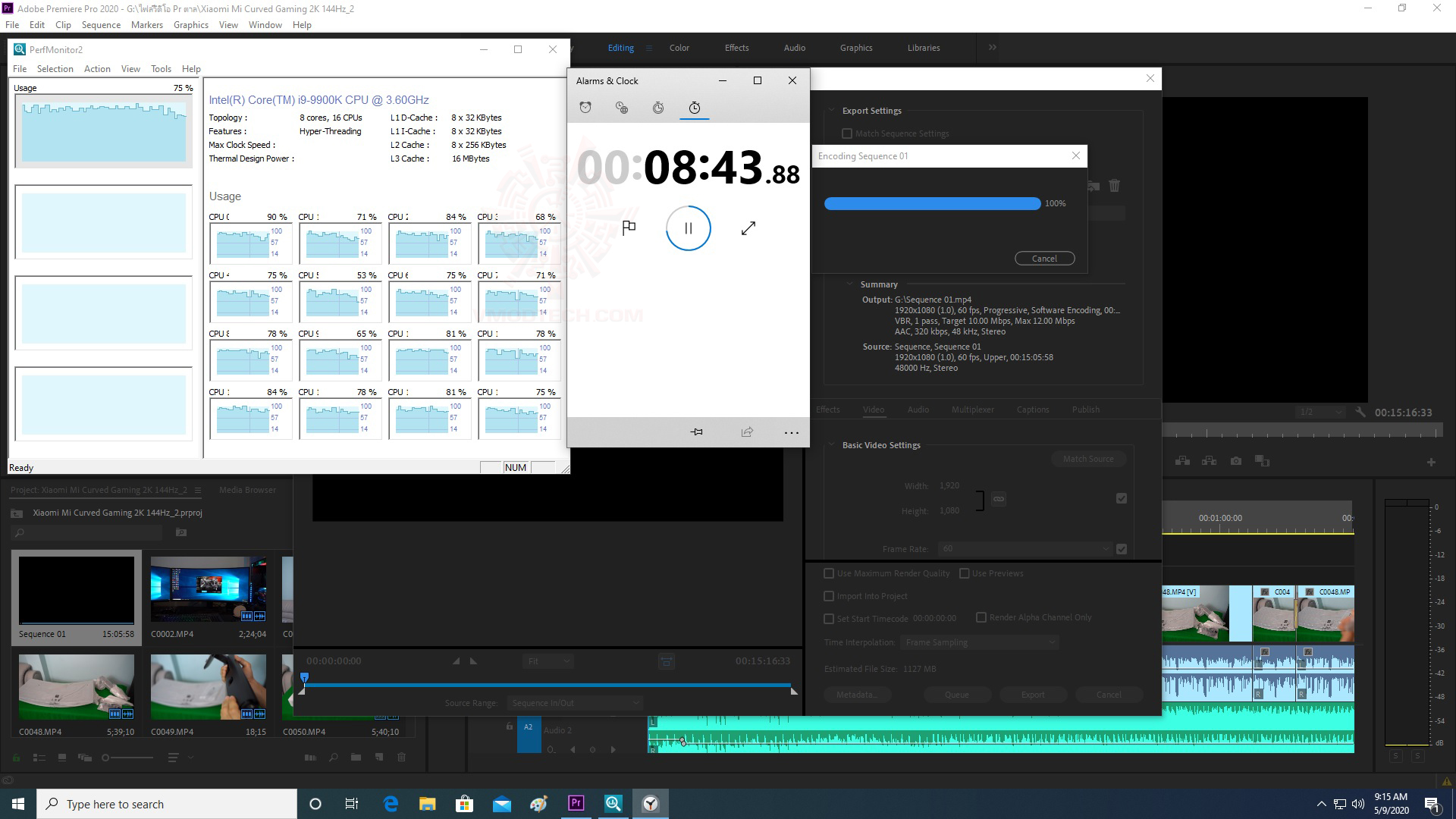Pause the running stopwatch
1456x819 pixels.
pos(688,228)
